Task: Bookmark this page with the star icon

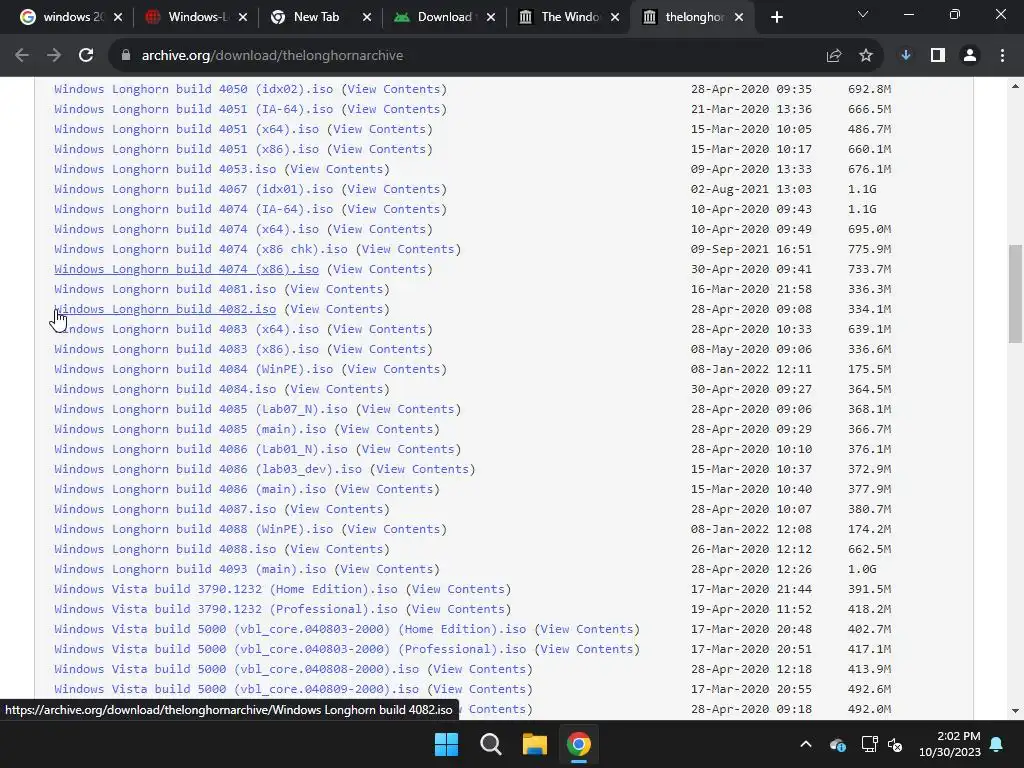Action: pos(866,56)
